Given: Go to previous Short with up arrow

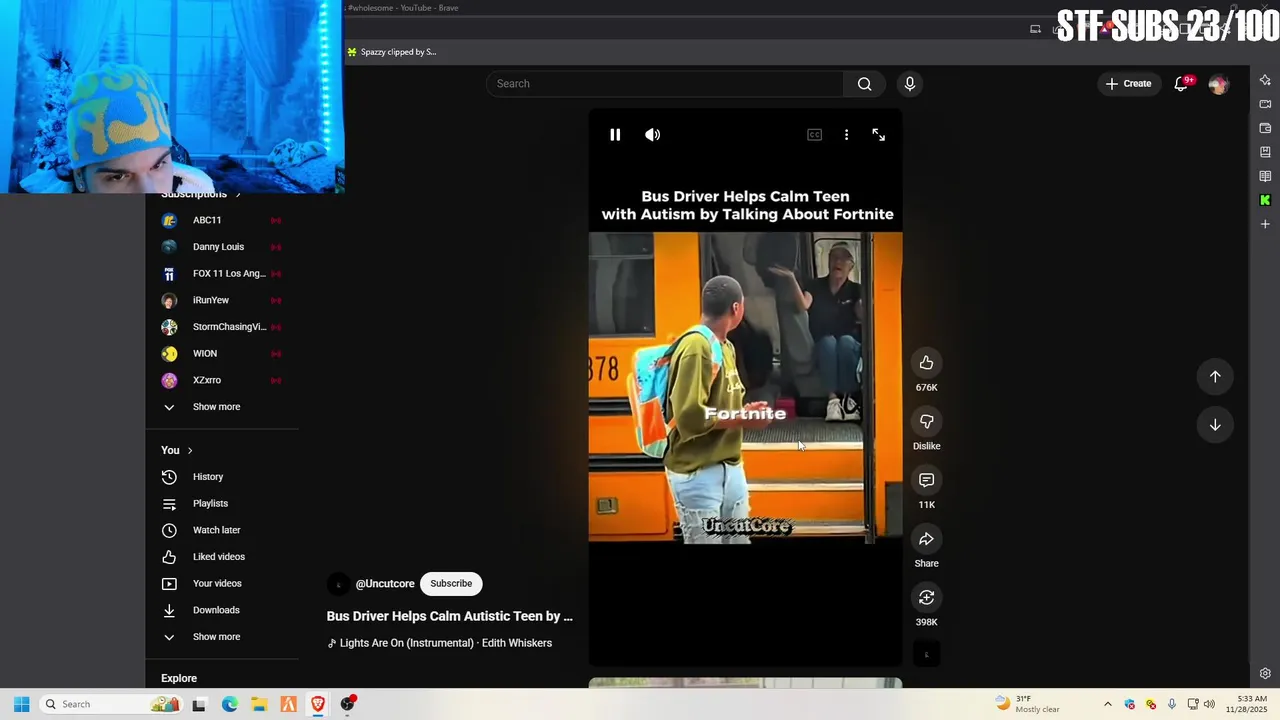Looking at the screenshot, I should (1215, 377).
